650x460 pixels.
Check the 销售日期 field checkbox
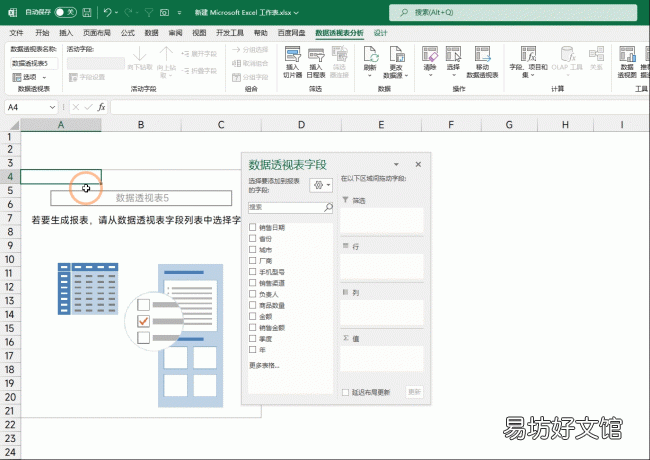[x=252, y=227]
